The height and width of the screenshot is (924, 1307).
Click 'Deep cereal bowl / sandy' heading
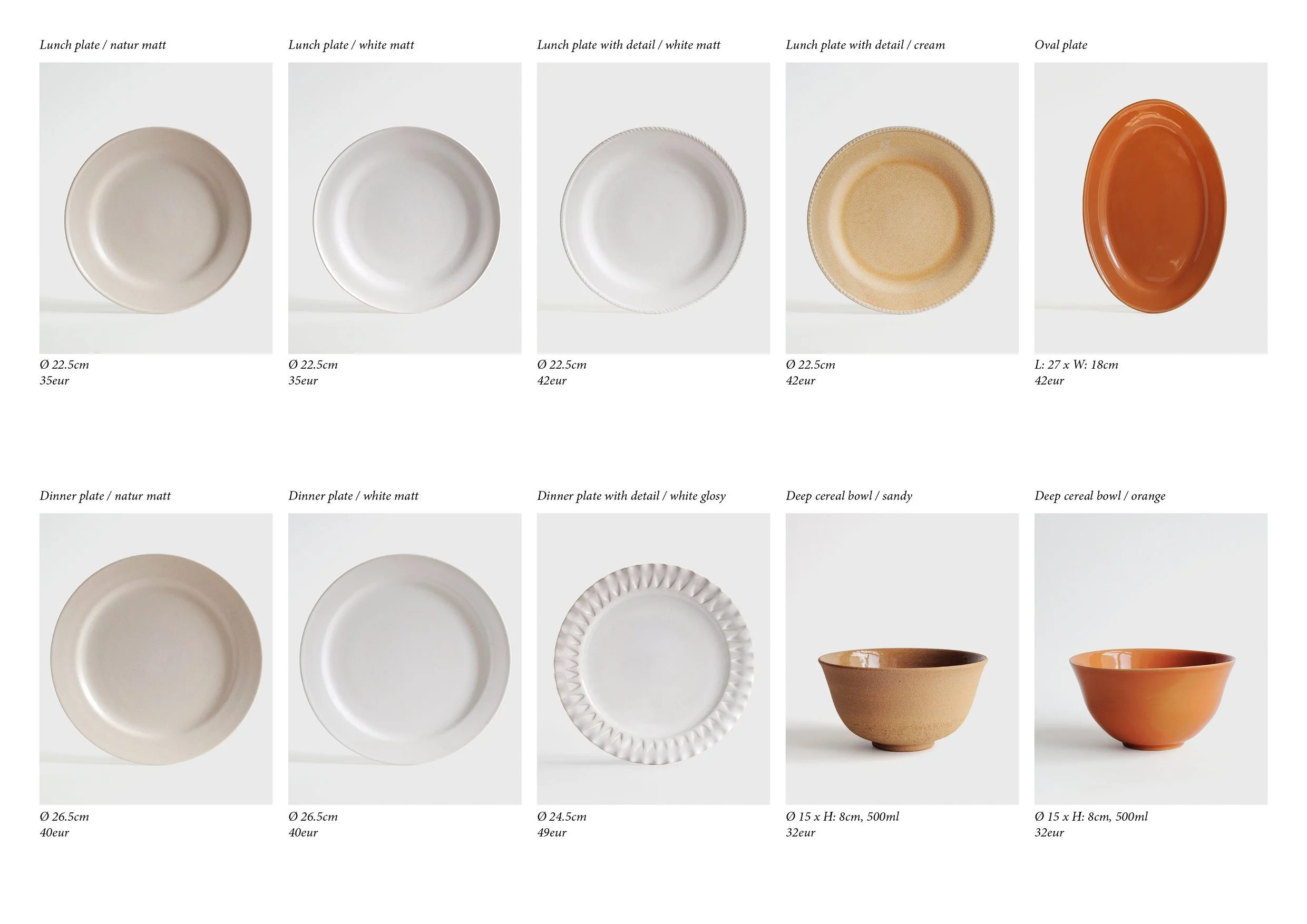pos(848,496)
